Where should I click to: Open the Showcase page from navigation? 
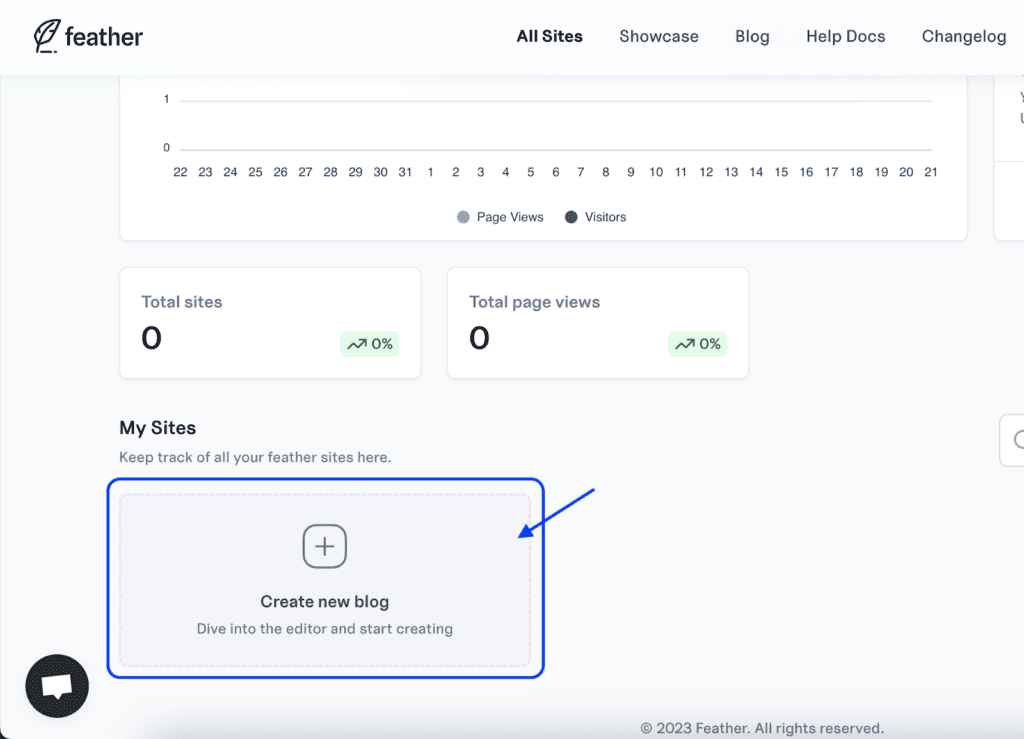tap(658, 36)
